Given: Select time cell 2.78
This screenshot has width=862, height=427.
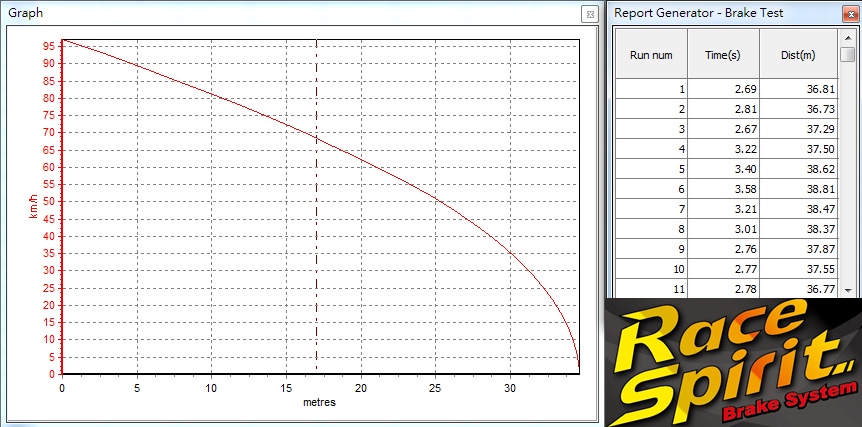Looking at the screenshot, I should (723, 288).
